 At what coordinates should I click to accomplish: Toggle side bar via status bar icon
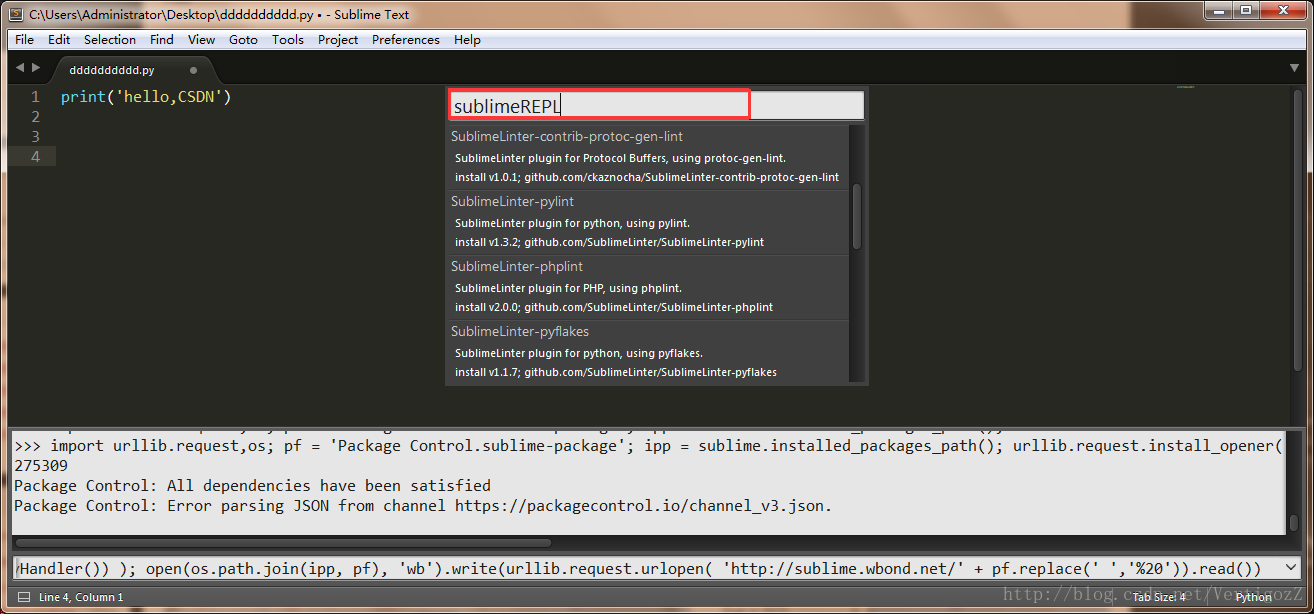click(23, 597)
